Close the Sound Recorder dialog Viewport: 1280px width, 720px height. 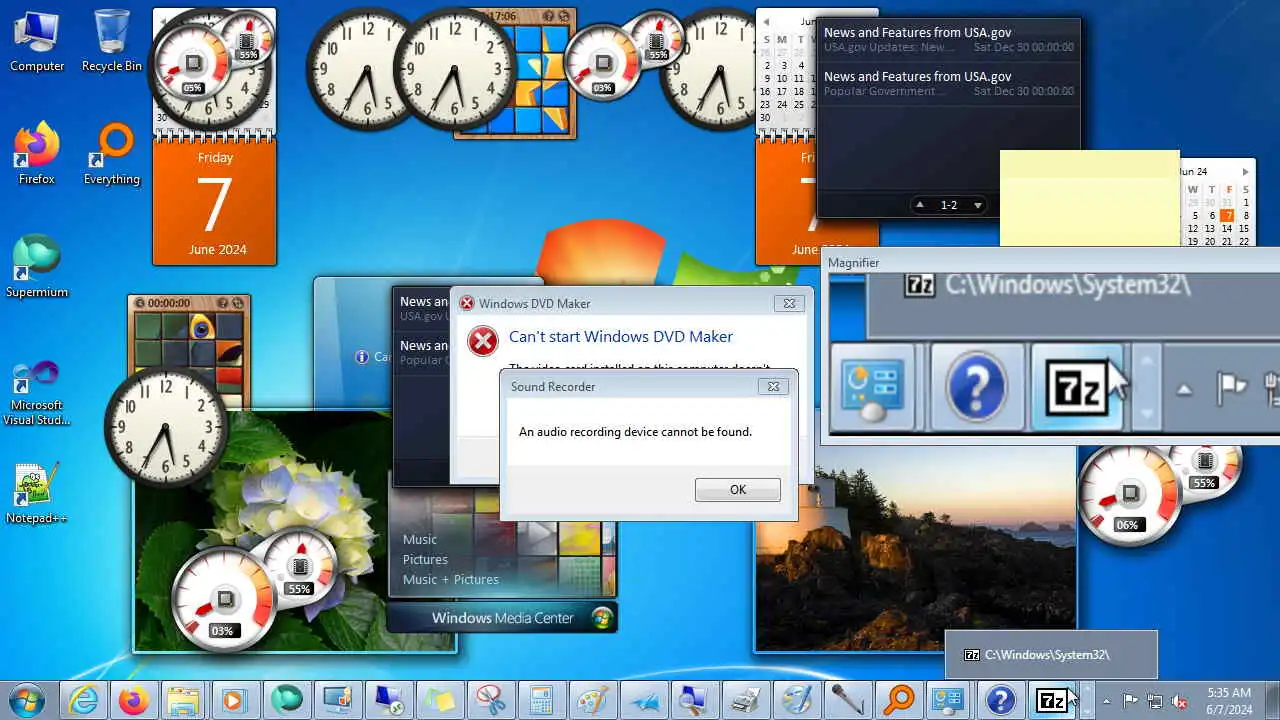[x=772, y=386]
